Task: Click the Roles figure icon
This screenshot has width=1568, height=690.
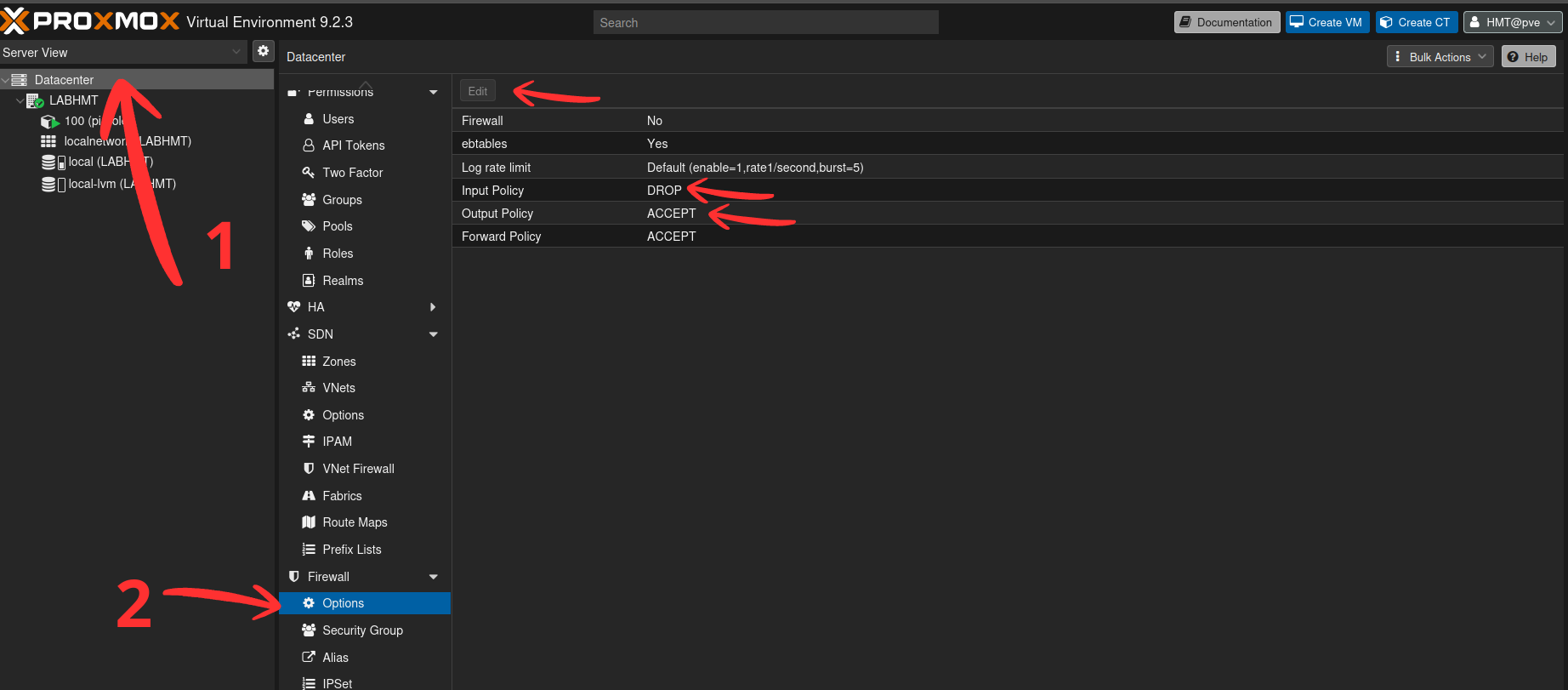Action: (309, 254)
